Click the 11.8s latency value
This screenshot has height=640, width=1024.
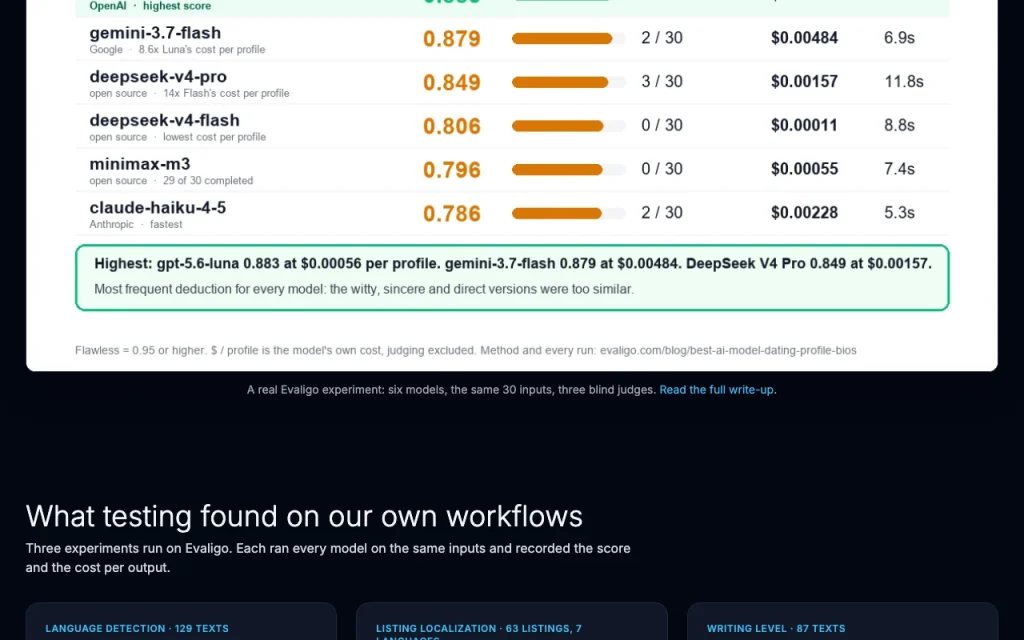pos(904,82)
